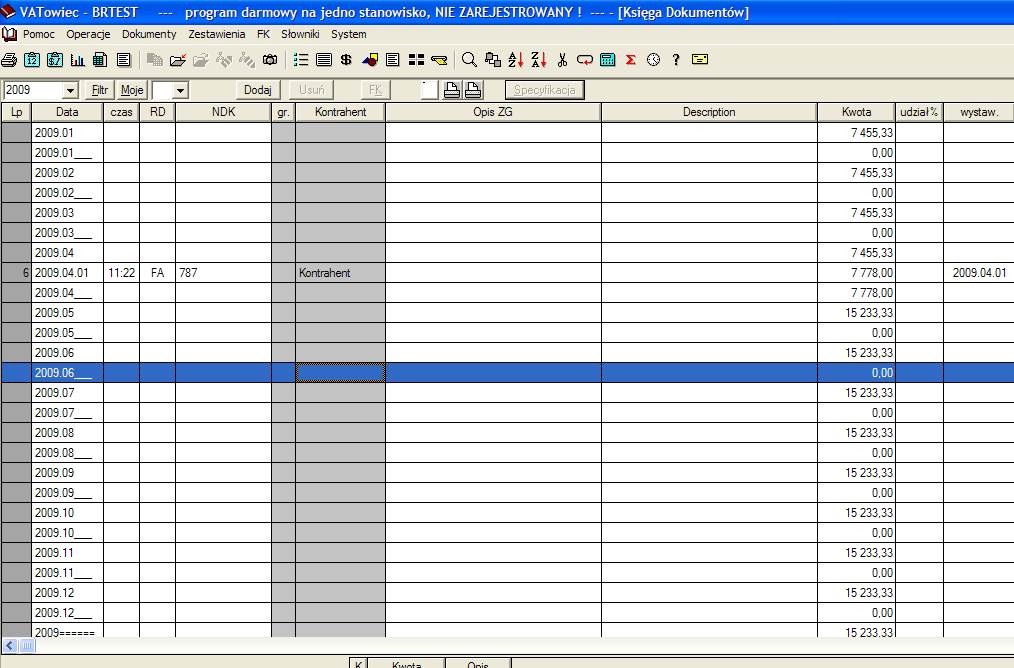
Task: Click the colored shapes icon
Action: pos(370,60)
